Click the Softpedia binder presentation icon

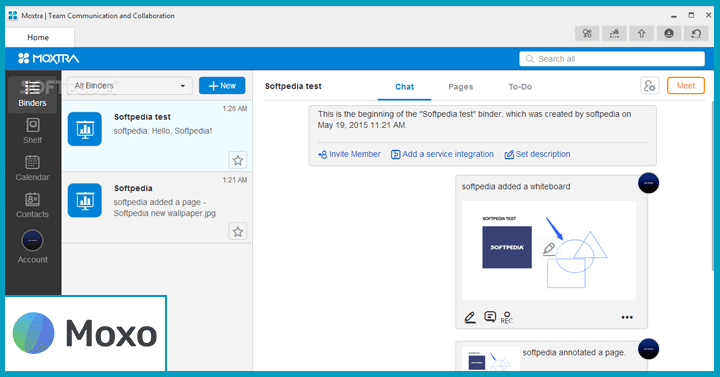[x=84, y=200]
